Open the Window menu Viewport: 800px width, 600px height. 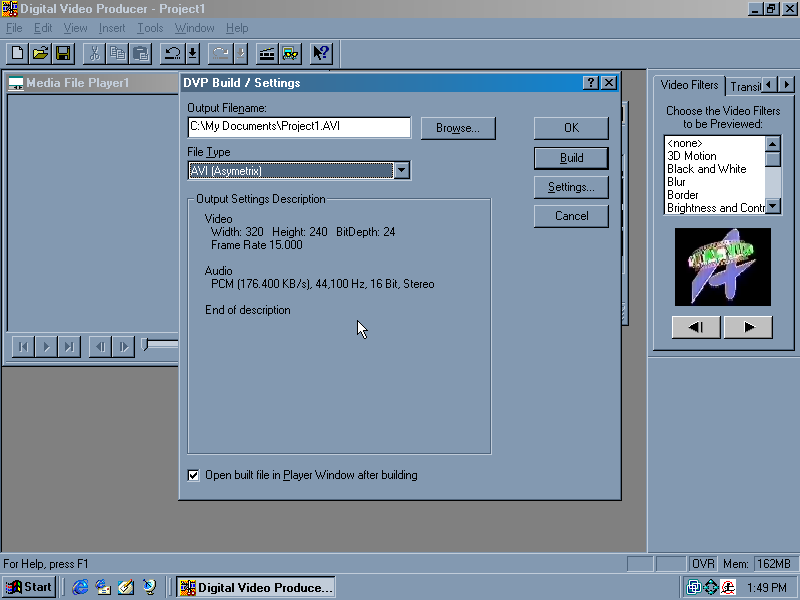pos(194,28)
